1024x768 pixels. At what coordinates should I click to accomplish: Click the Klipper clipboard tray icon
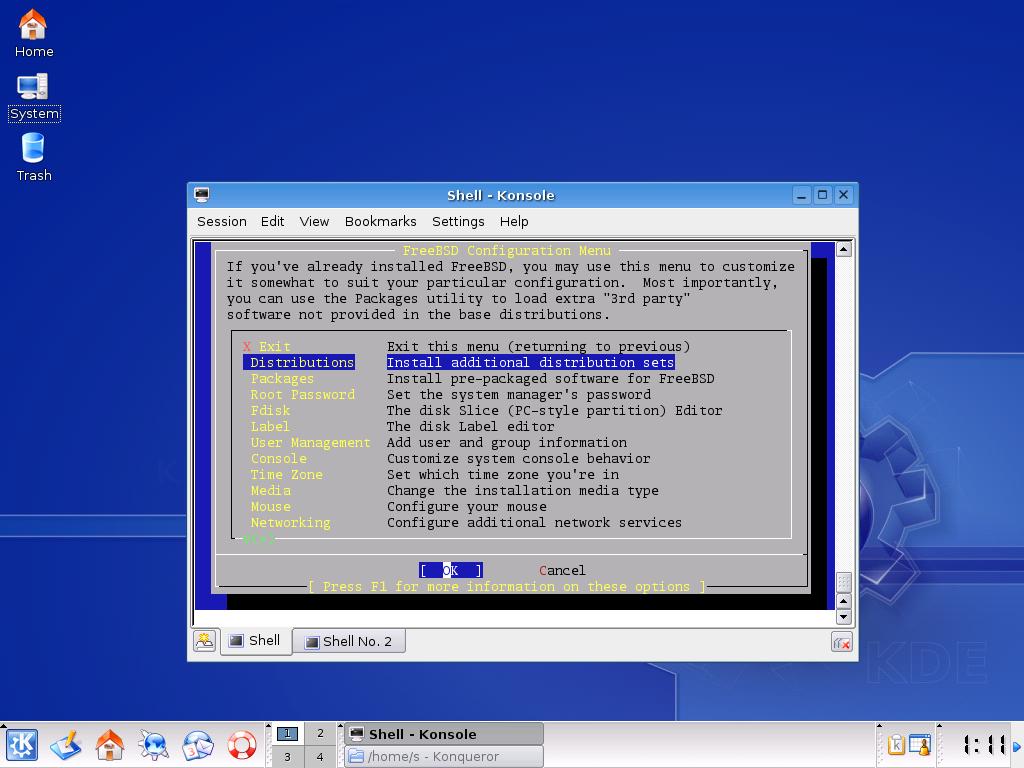pyautogui.click(x=896, y=744)
